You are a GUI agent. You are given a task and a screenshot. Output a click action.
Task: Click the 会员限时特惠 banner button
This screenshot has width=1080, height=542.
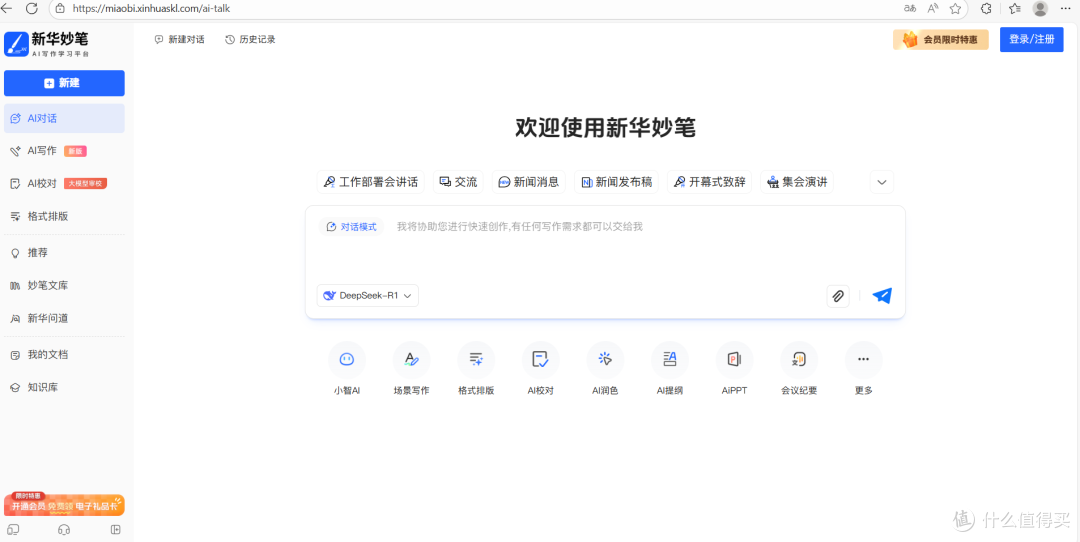[x=941, y=39]
